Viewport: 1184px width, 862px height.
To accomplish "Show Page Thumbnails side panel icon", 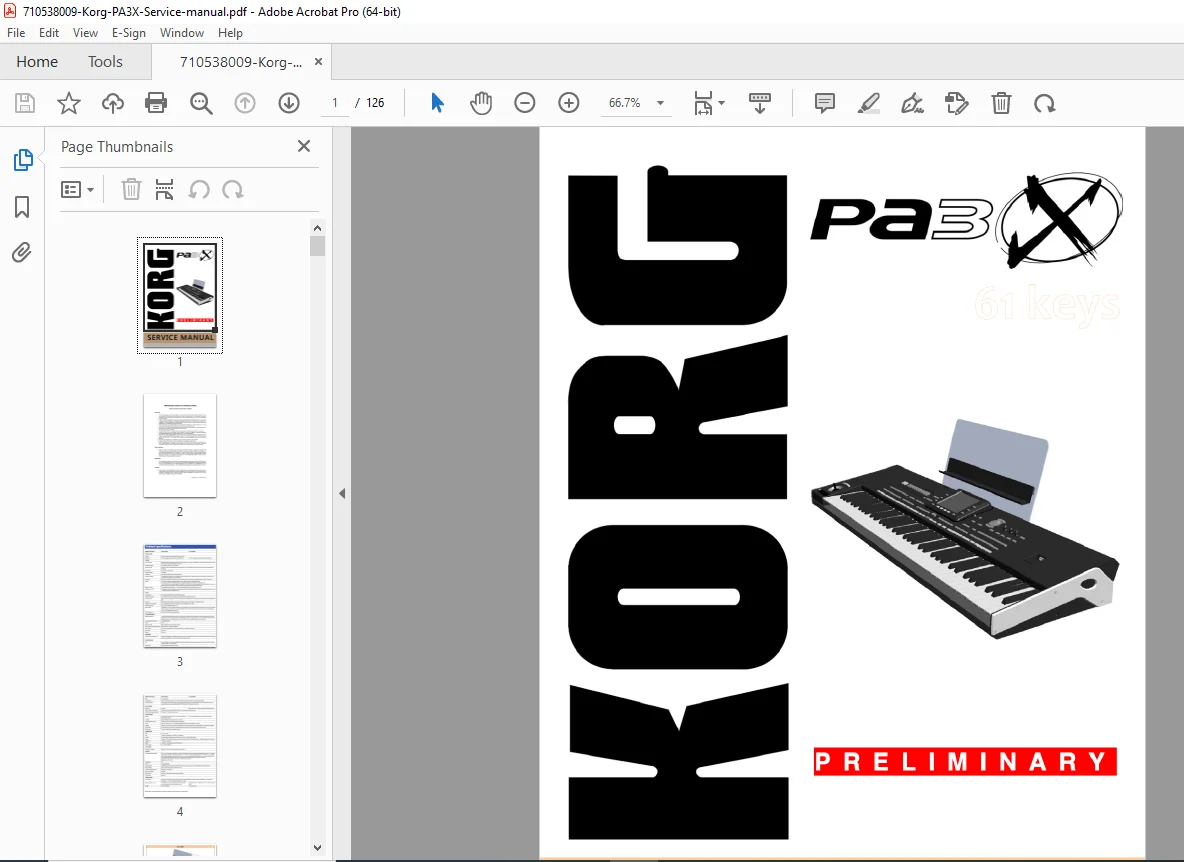I will pos(23,160).
